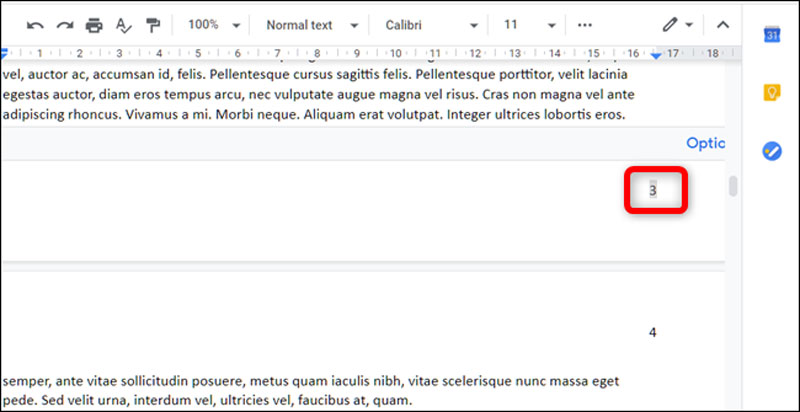
Task: Click the right indent marker on ruler
Action: point(656,55)
